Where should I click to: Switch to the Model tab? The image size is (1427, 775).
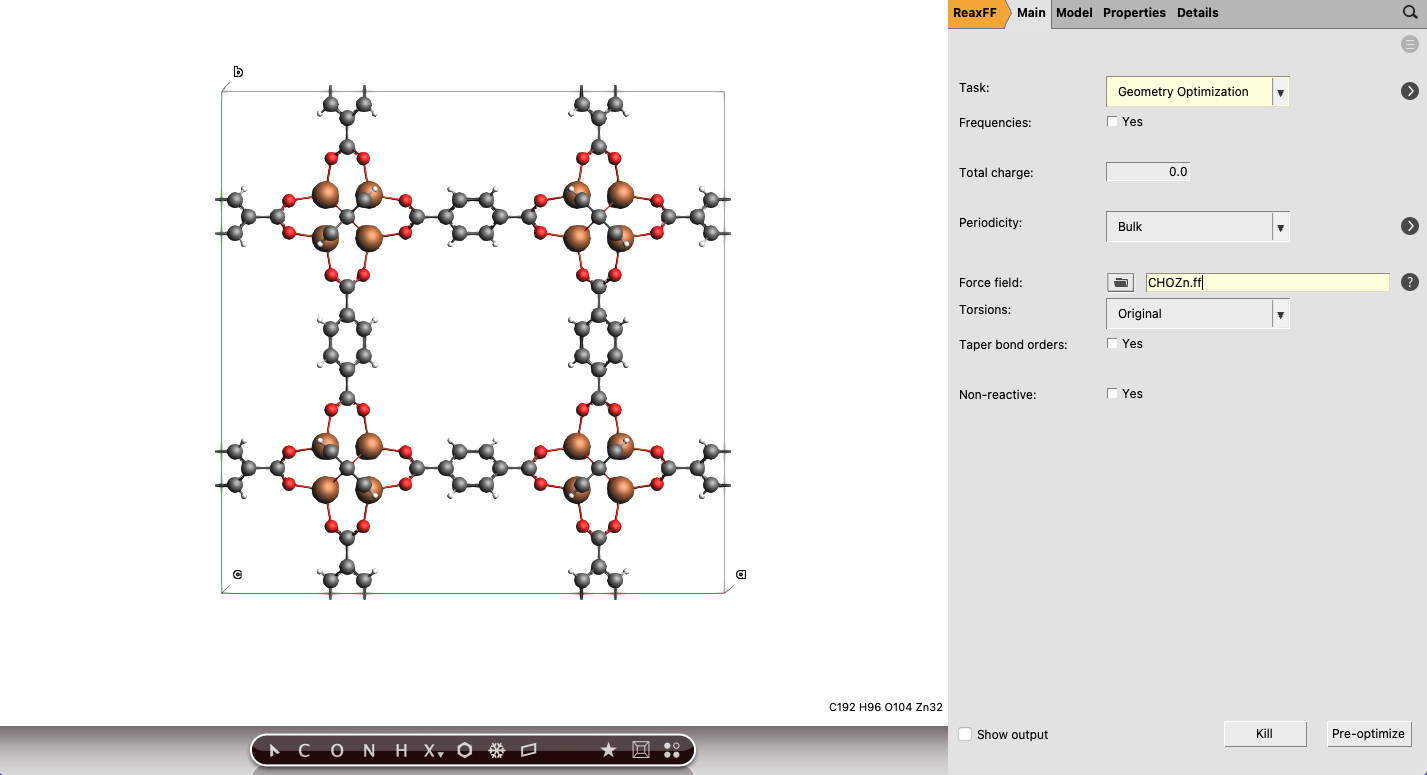tap(1073, 12)
